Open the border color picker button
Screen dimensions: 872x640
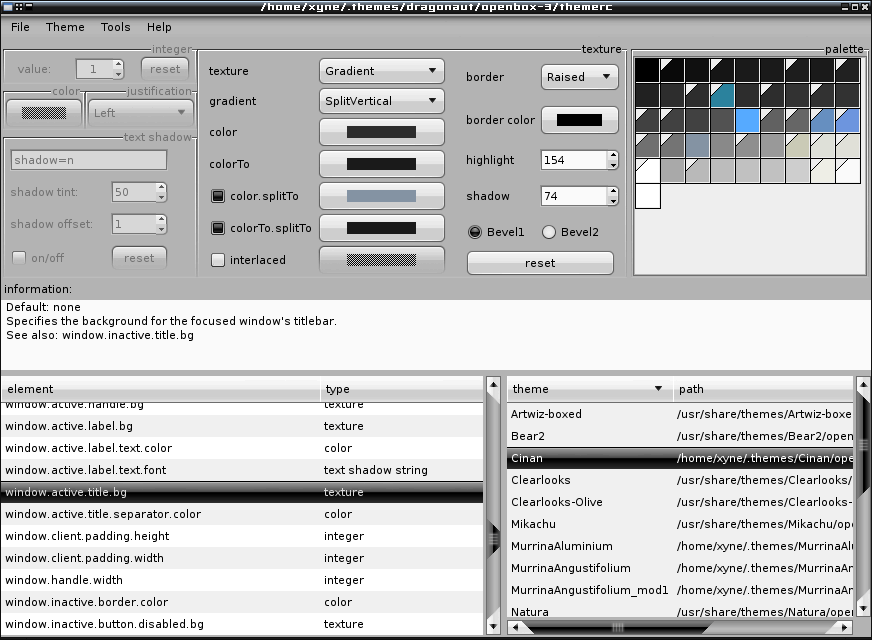coord(579,120)
